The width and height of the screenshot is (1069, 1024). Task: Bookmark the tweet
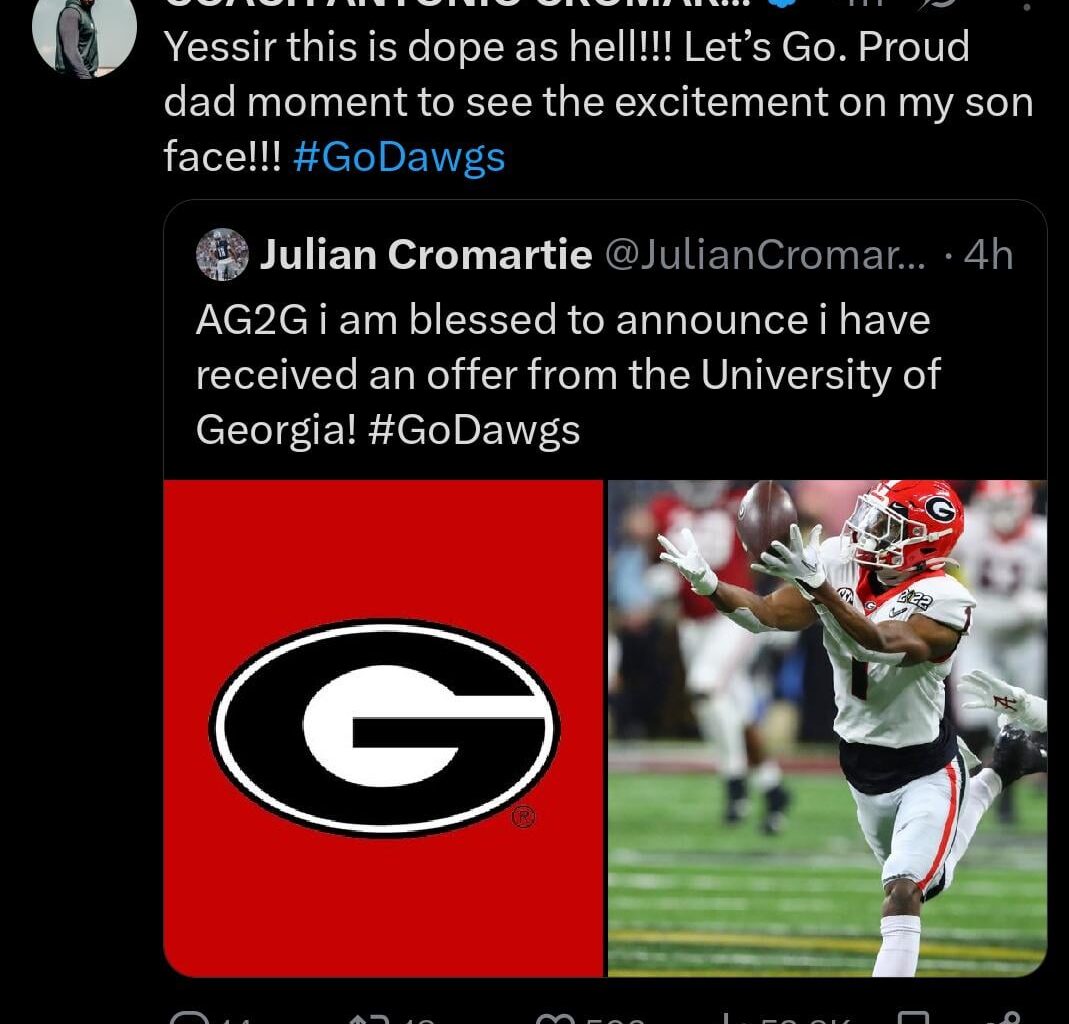click(x=913, y=1018)
